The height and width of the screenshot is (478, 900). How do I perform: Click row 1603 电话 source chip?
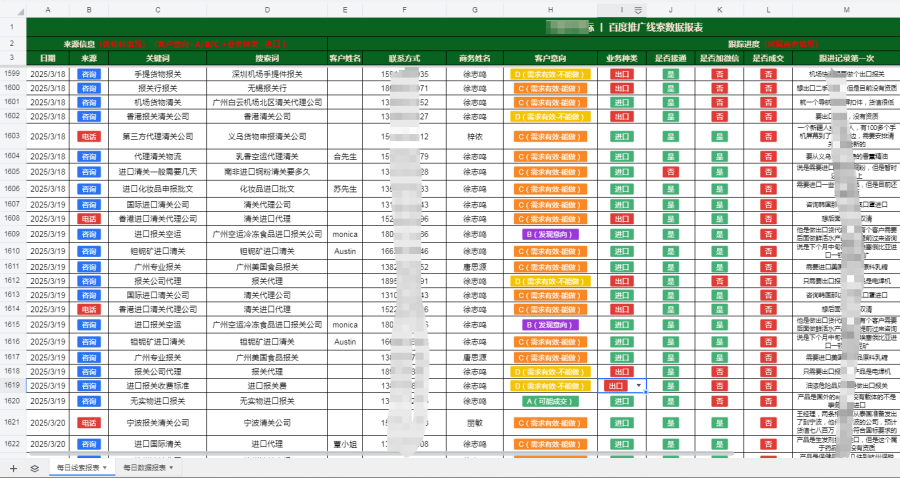tap(89, 136)
